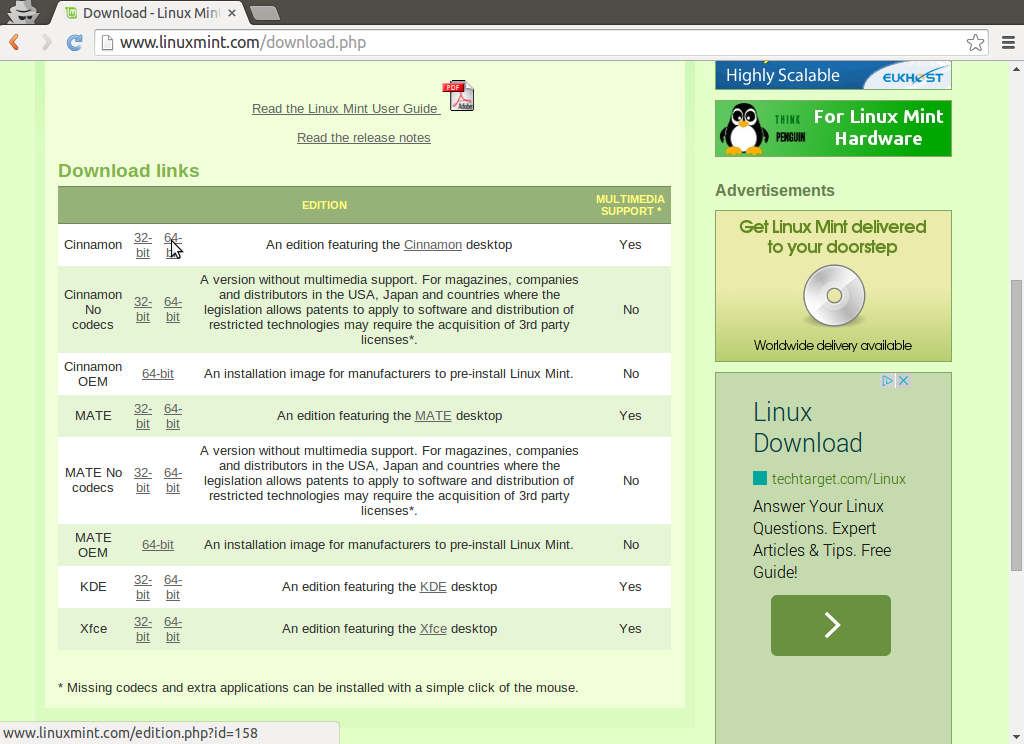1024x744 pixels.
Task: Open the browser hamburger menu icon
Action: [1008, 42]
